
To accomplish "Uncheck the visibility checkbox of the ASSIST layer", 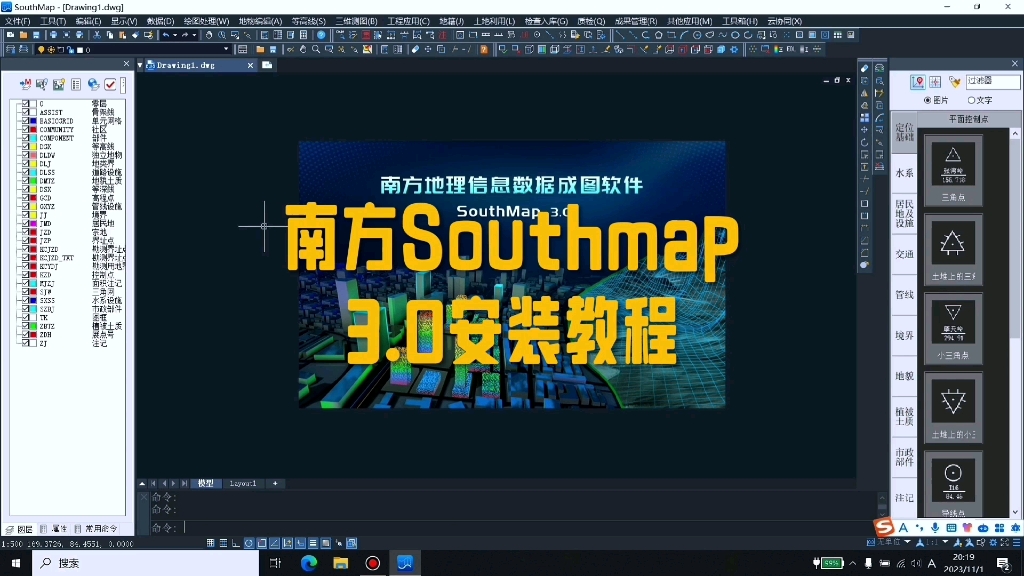I will coord(25,112).
